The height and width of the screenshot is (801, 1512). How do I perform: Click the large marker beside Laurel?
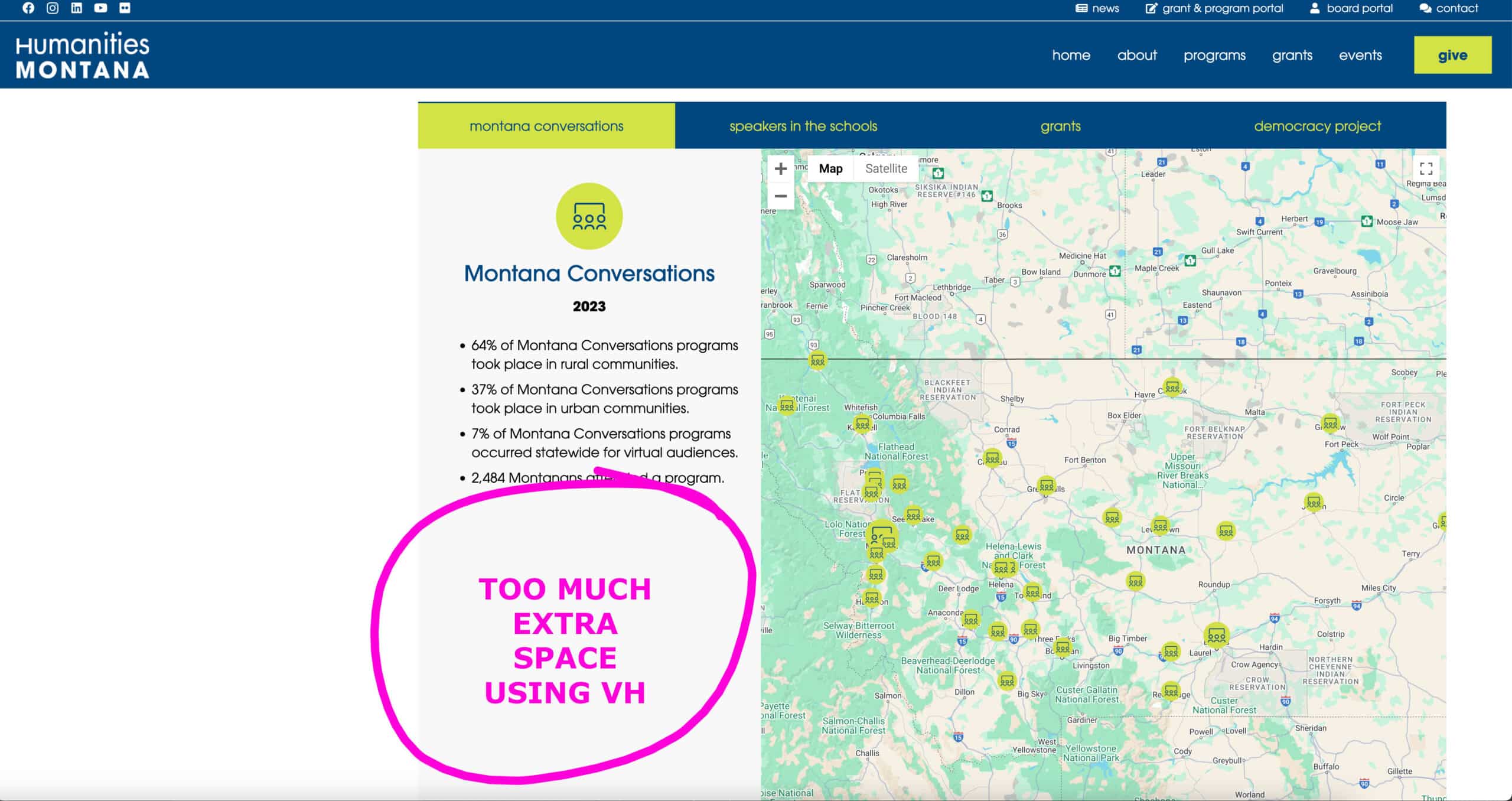point(1216,636)
